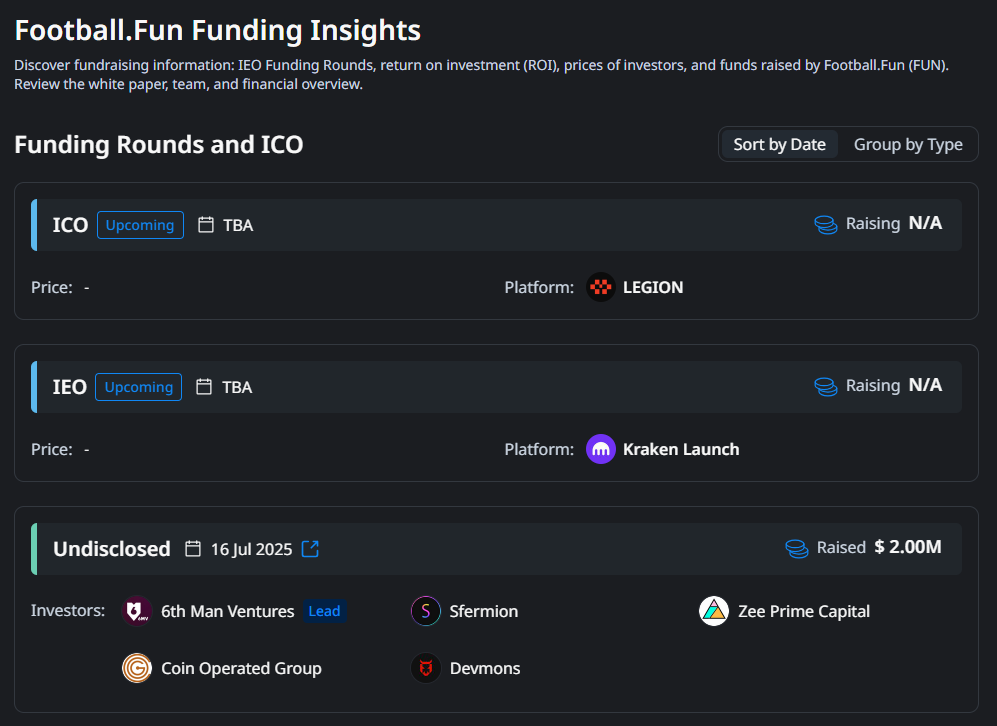Click calendar icon in the IEO row
The image size is (997, 726).
(x=204, y=387)
